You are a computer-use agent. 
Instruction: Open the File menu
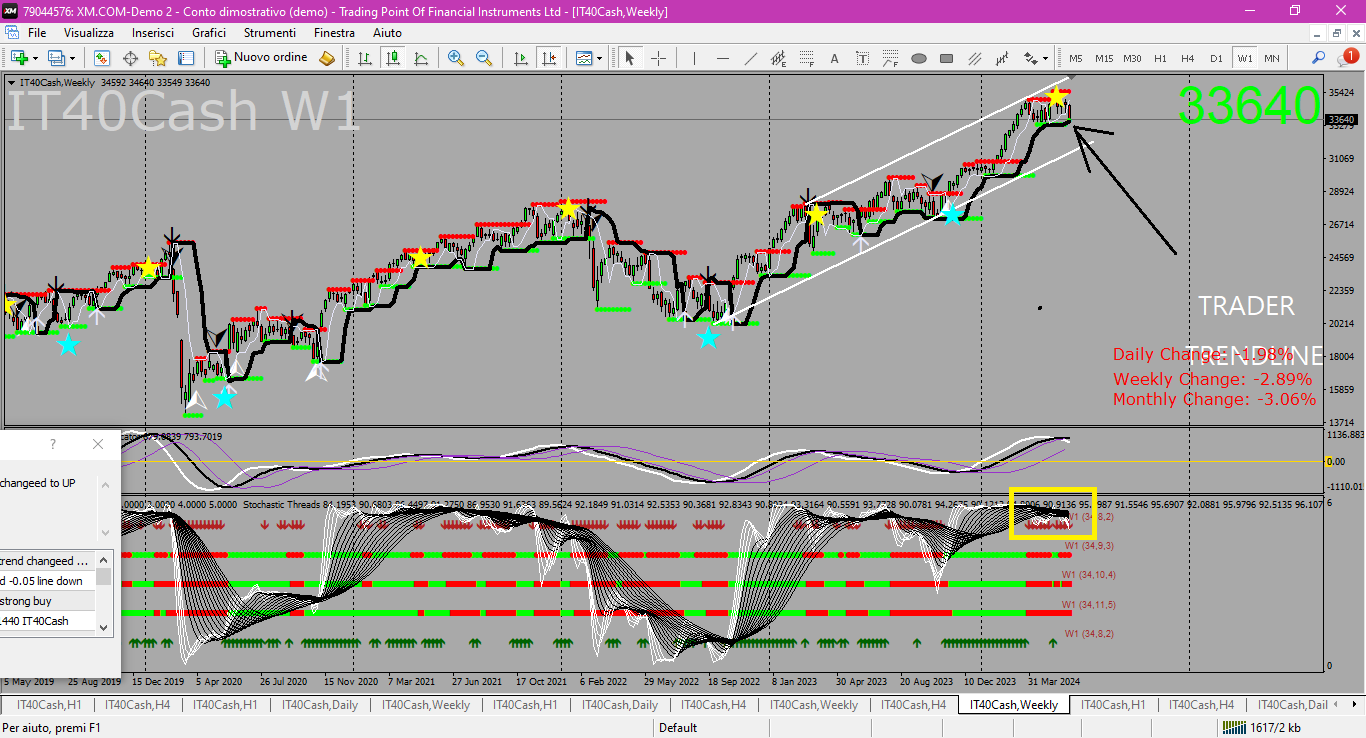click(37, 33)
